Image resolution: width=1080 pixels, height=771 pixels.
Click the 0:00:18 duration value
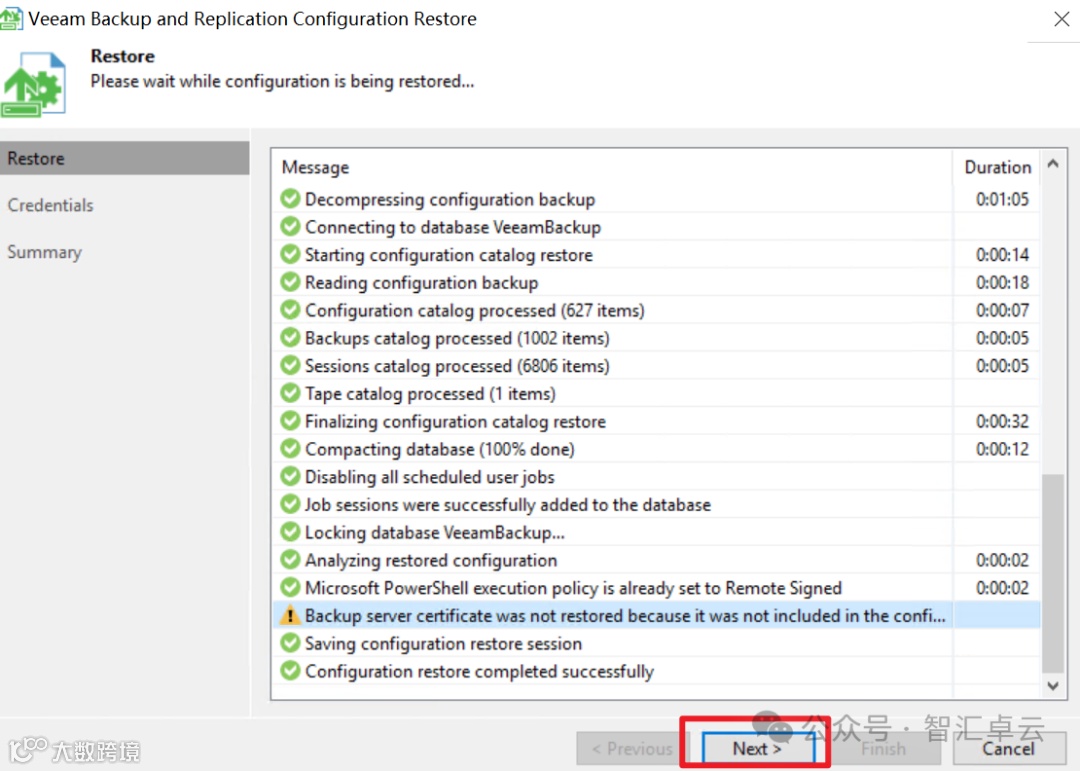1002,282
